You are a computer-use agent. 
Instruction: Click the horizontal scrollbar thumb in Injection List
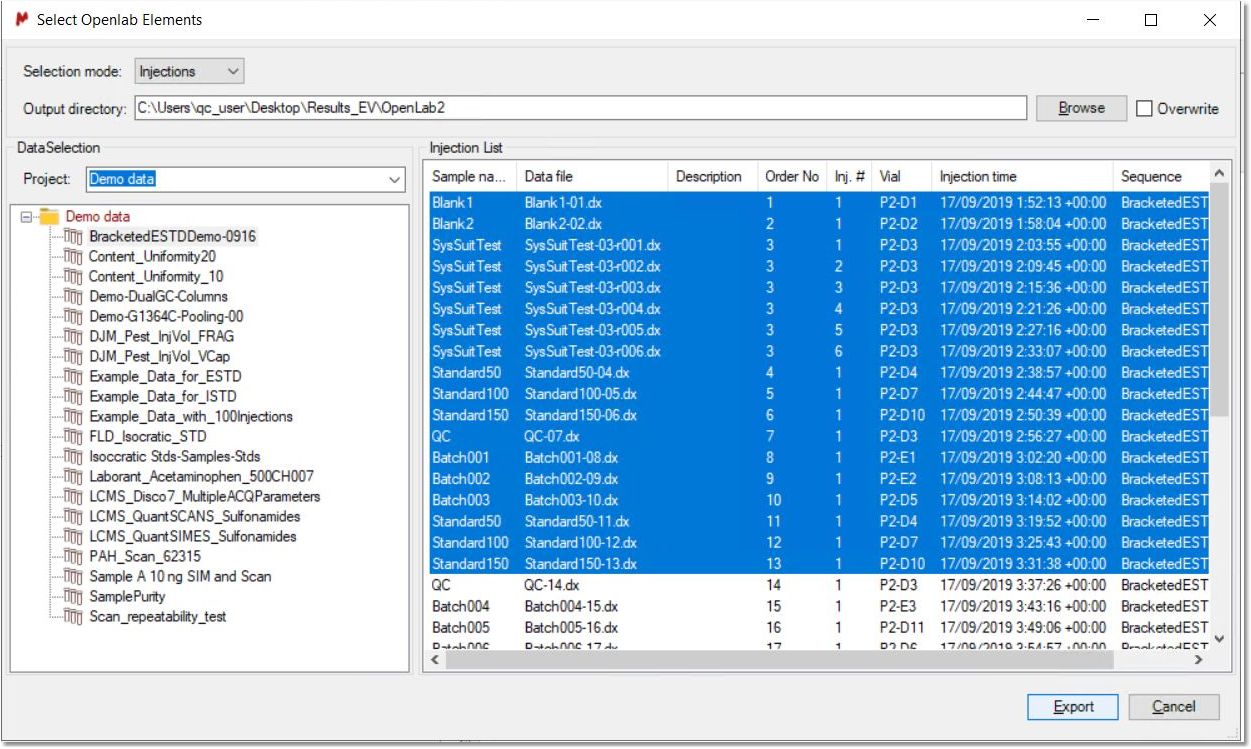click(x=780, y=661)
